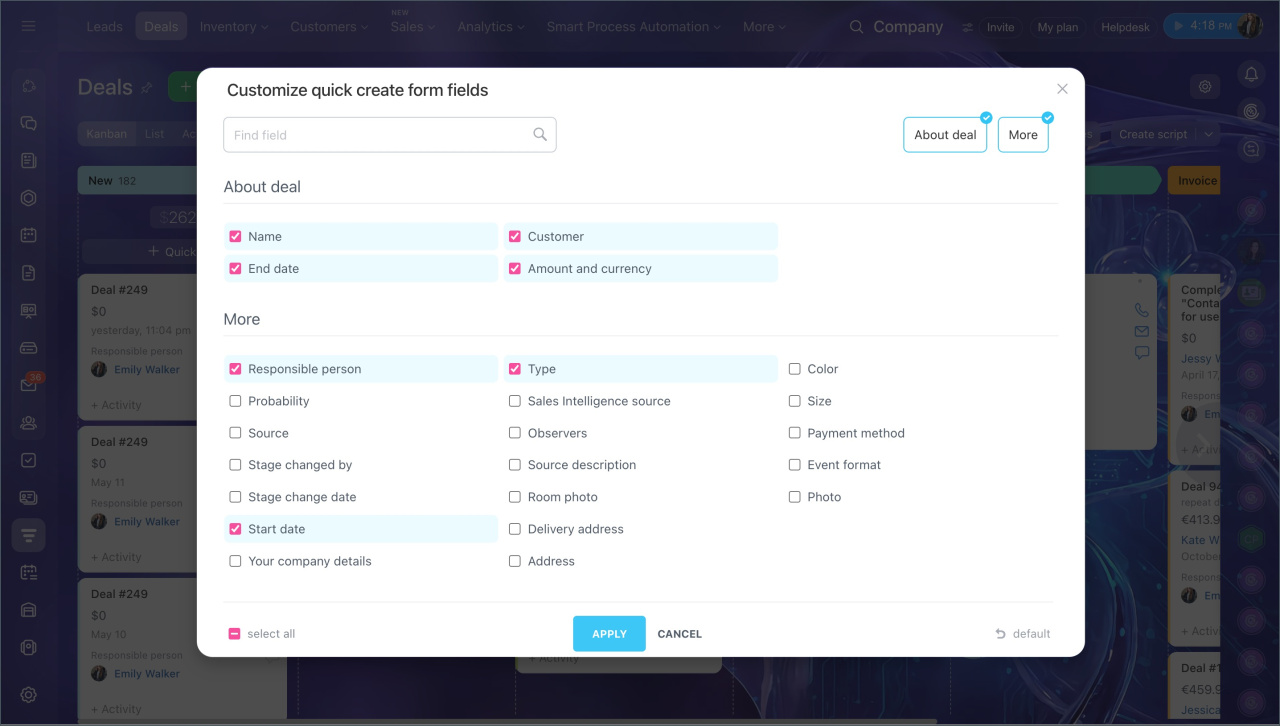The width and height of the screenshot is (1280, 726).
Task: Click the calendar icon in left sidebar
Action: [x=29, y=235]
